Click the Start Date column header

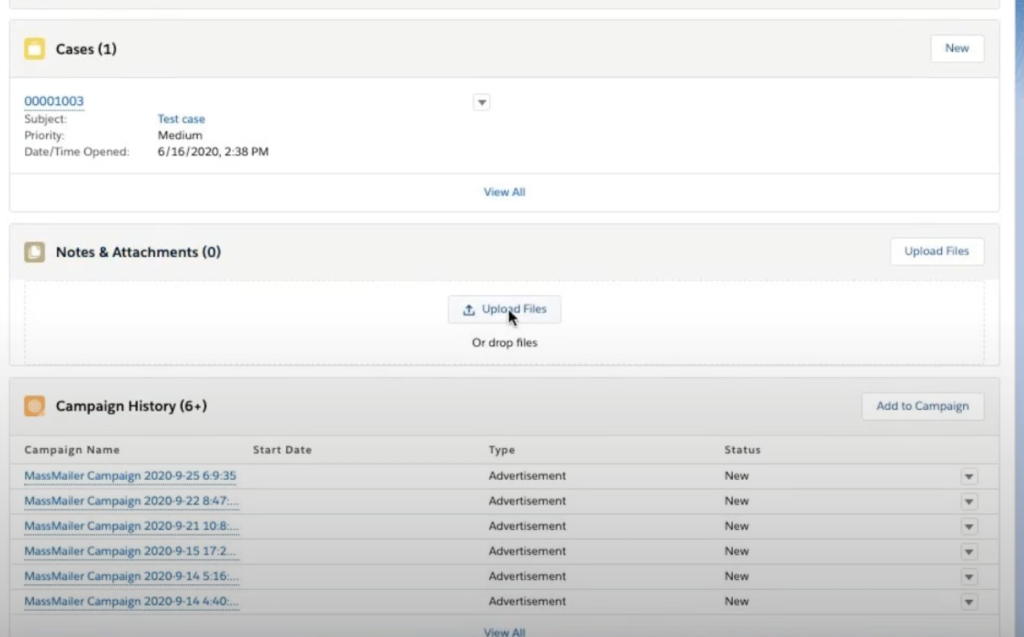click(282, 450)
